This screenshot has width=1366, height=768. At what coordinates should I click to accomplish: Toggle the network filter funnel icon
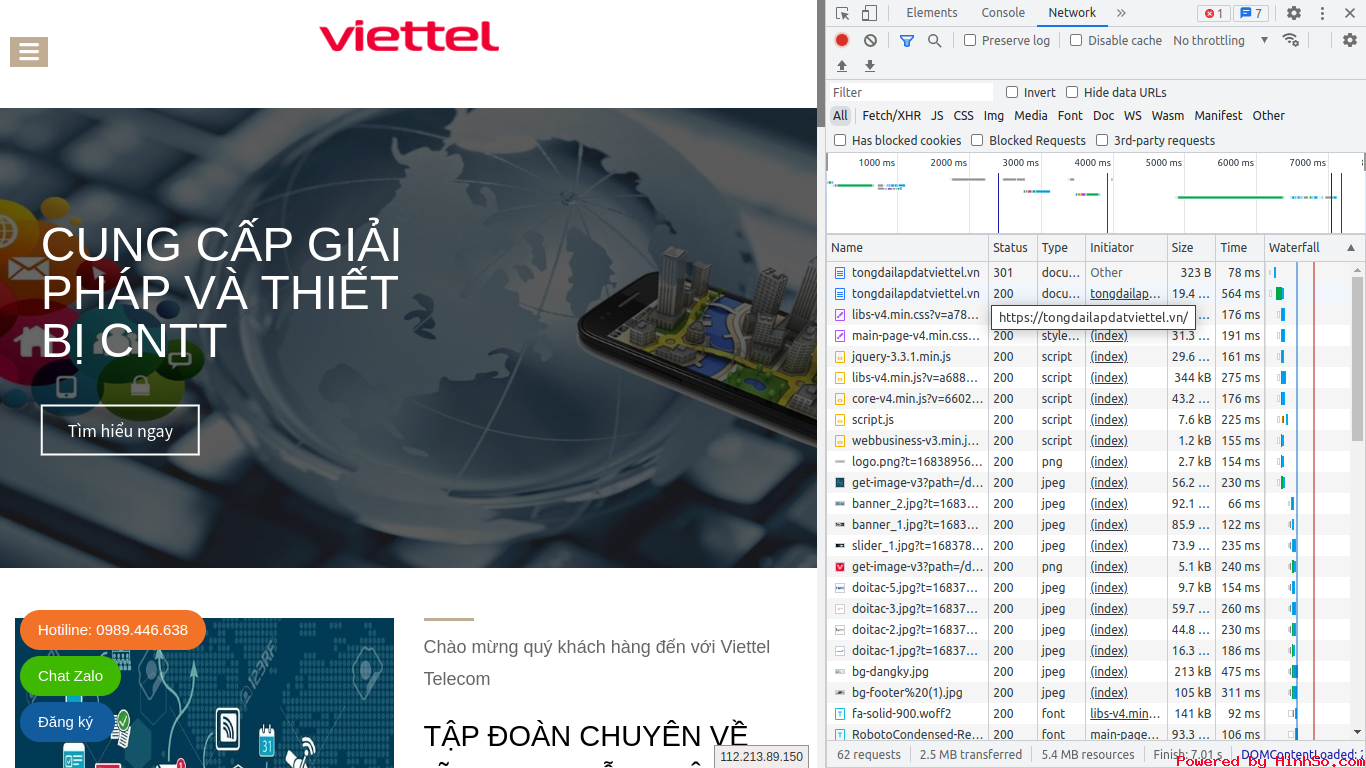(x=906, y=40)
